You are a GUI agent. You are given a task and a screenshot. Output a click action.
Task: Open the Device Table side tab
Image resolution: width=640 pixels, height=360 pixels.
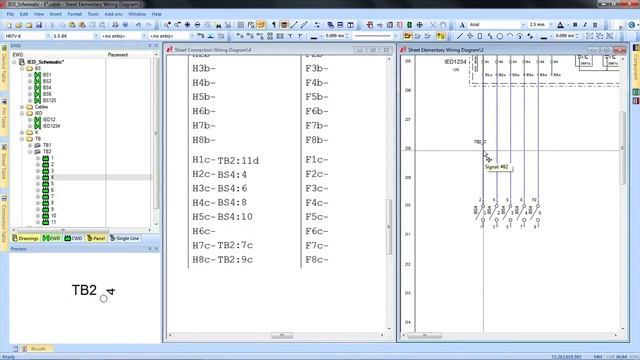click(4, 66)
